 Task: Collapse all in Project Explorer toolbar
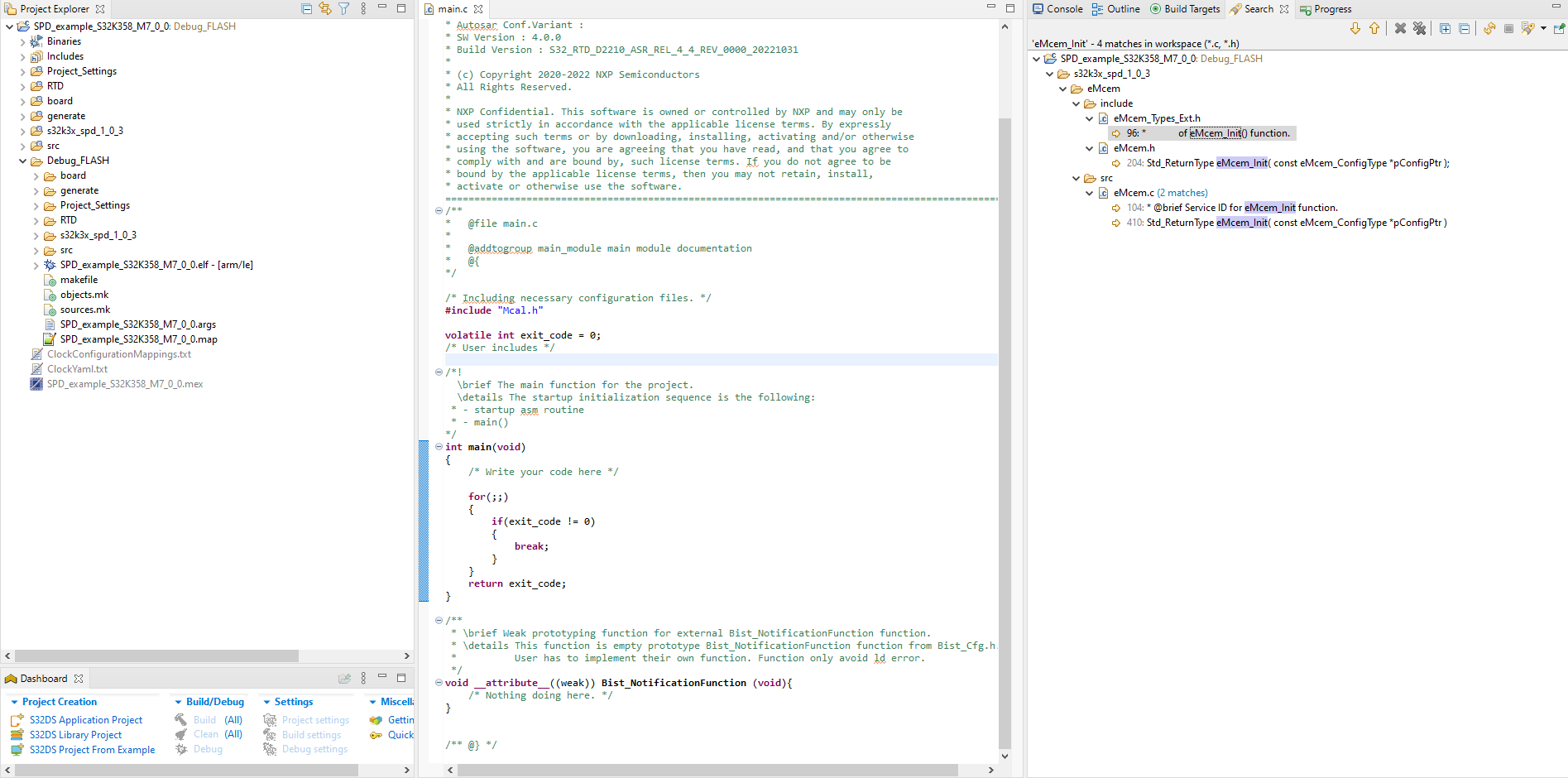pos(307,9)
